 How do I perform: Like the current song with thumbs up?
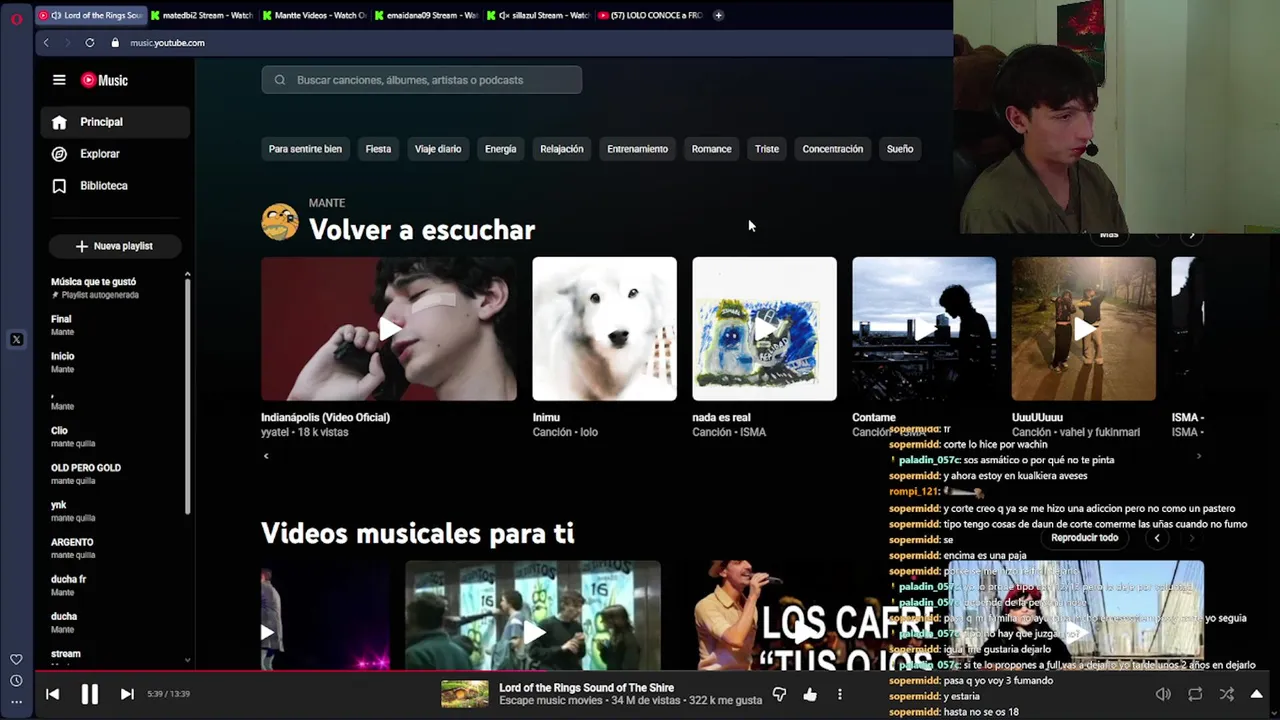pyautogui.click(x=810, y=694)
